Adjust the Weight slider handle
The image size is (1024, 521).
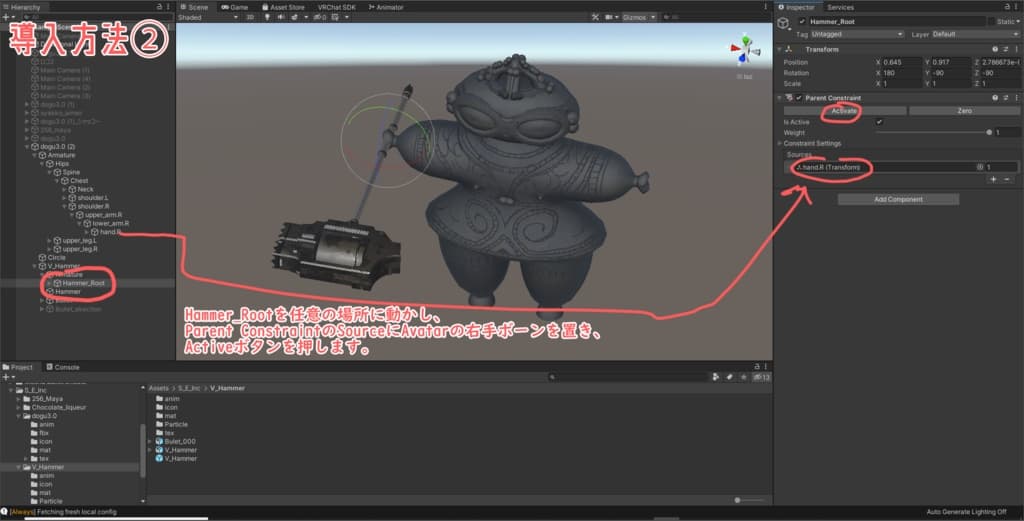990,132
